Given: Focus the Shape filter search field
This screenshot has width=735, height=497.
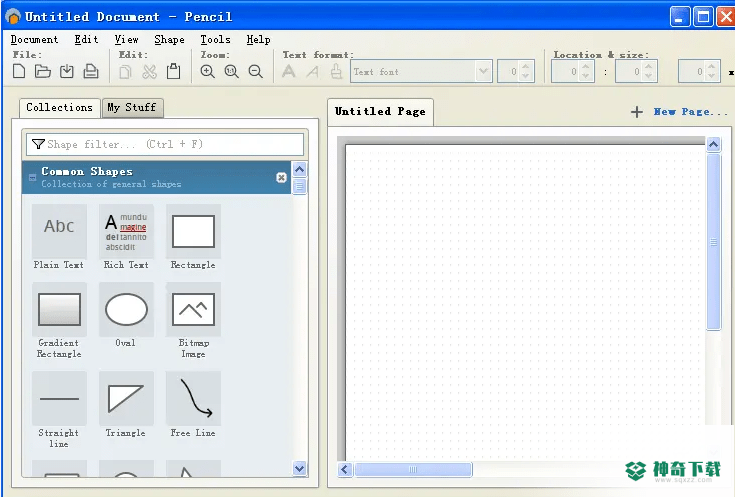Looking at the screenshot, I should pos(165,144).
